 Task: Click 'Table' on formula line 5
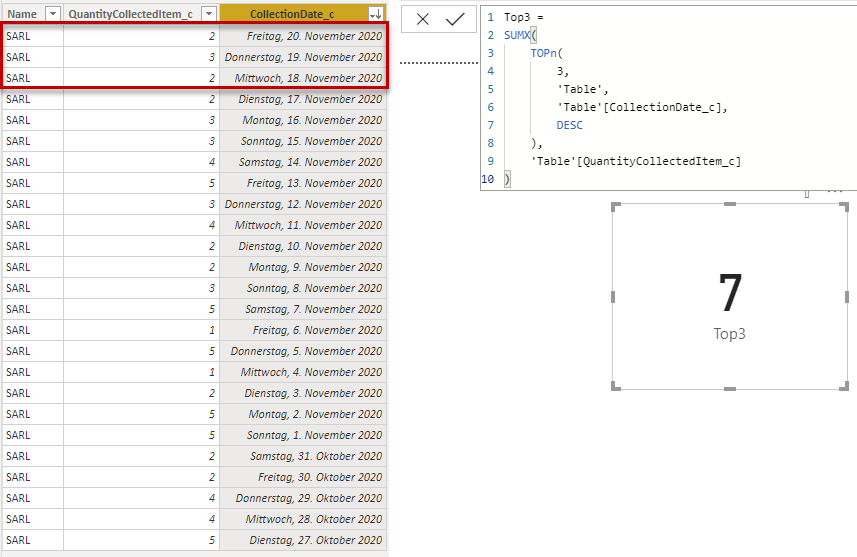coord(579,89)
